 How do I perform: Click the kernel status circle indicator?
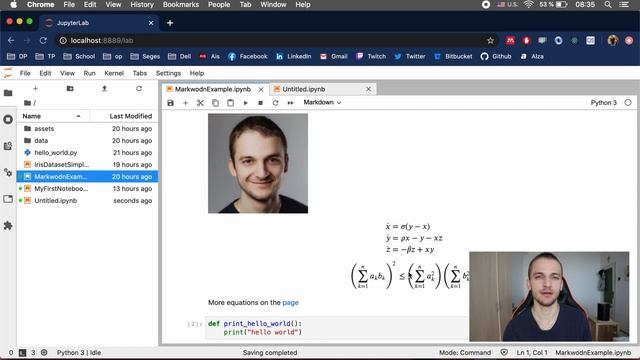[628, 102]
